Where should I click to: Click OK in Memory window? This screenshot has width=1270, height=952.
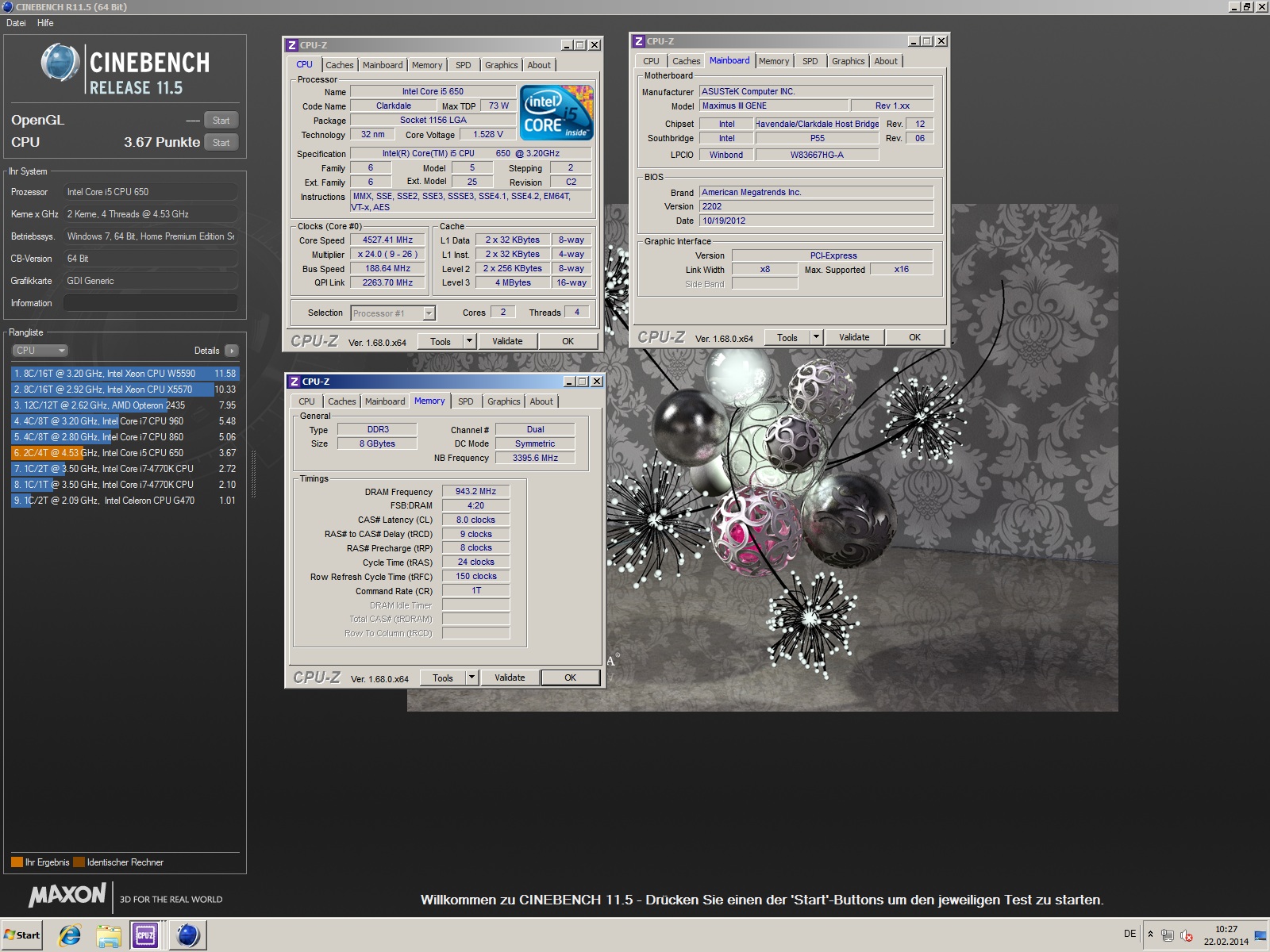[x=570, y=678]
